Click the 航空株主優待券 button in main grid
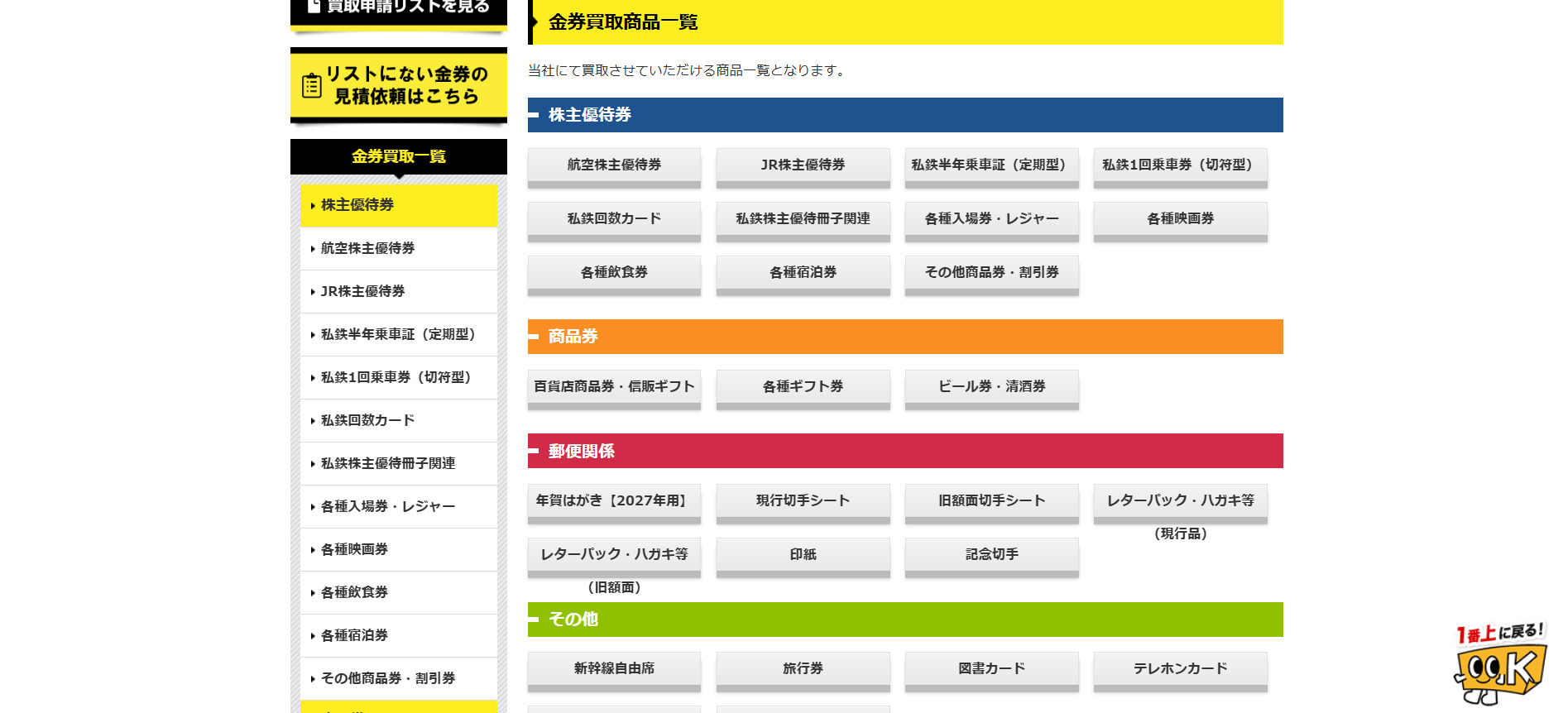The image size is (1568, 713). coord(614,168)
